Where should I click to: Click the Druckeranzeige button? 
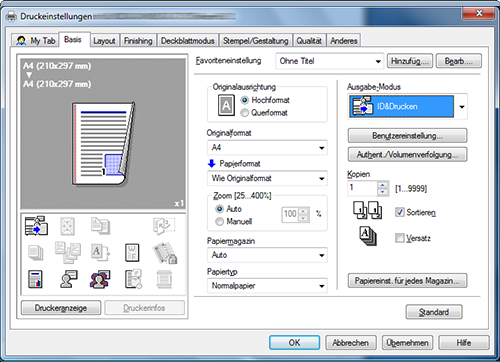click(x=61, y=308)
